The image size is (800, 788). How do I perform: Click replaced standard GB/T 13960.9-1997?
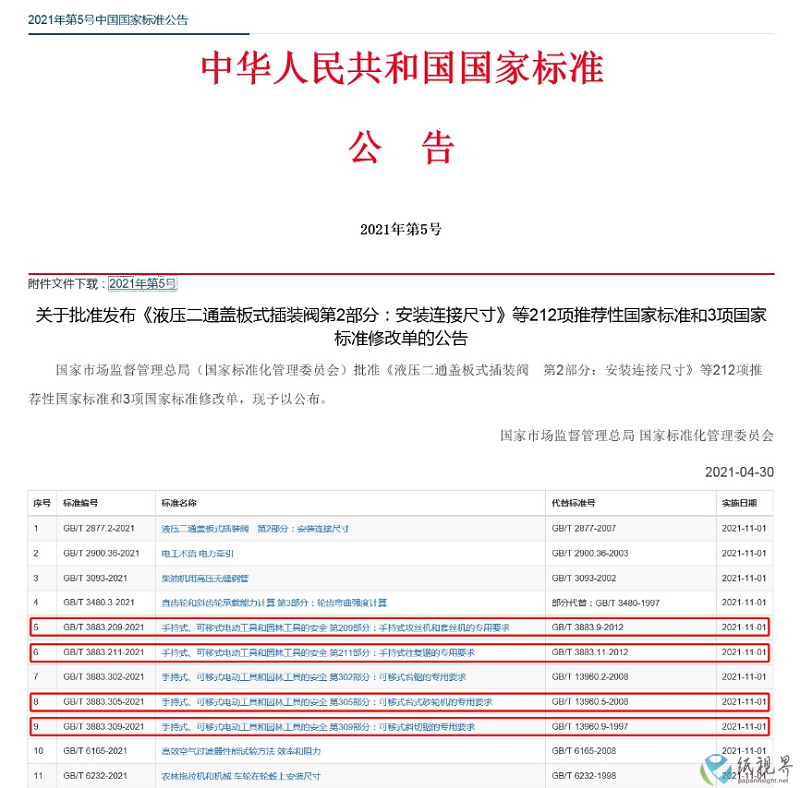pyautogui.click(x=590, y=726)
